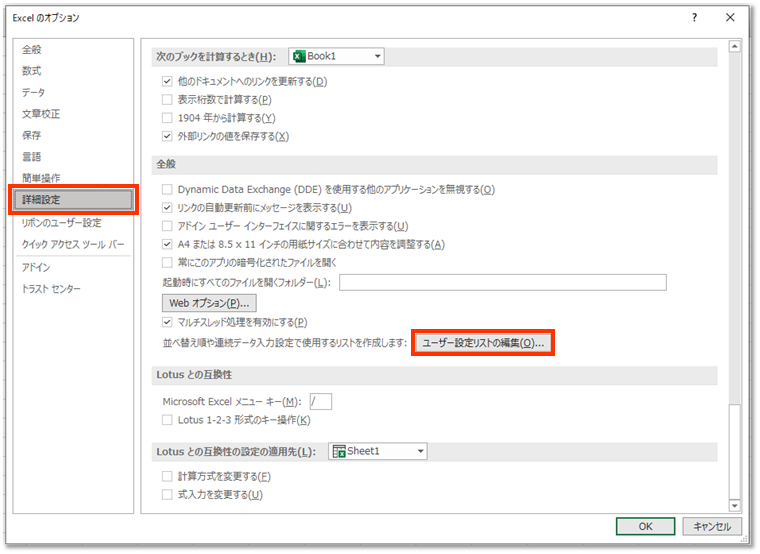The height and width of the screenshot is (554, 760).
Task: Click scrollbar up arrow
Action: coord(735,47)
